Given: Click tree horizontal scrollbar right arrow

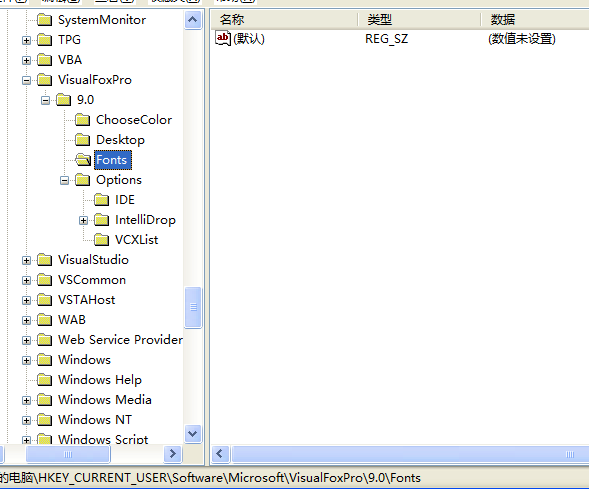Looking at the screenshot, I should (173, 454).
